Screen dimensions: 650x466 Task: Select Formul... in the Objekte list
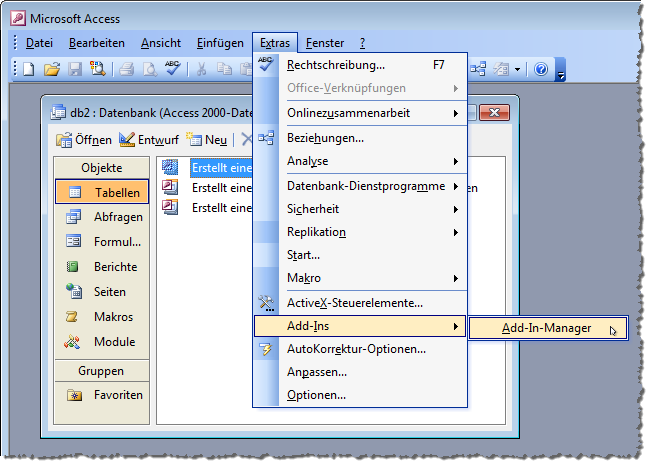point(102,242)
